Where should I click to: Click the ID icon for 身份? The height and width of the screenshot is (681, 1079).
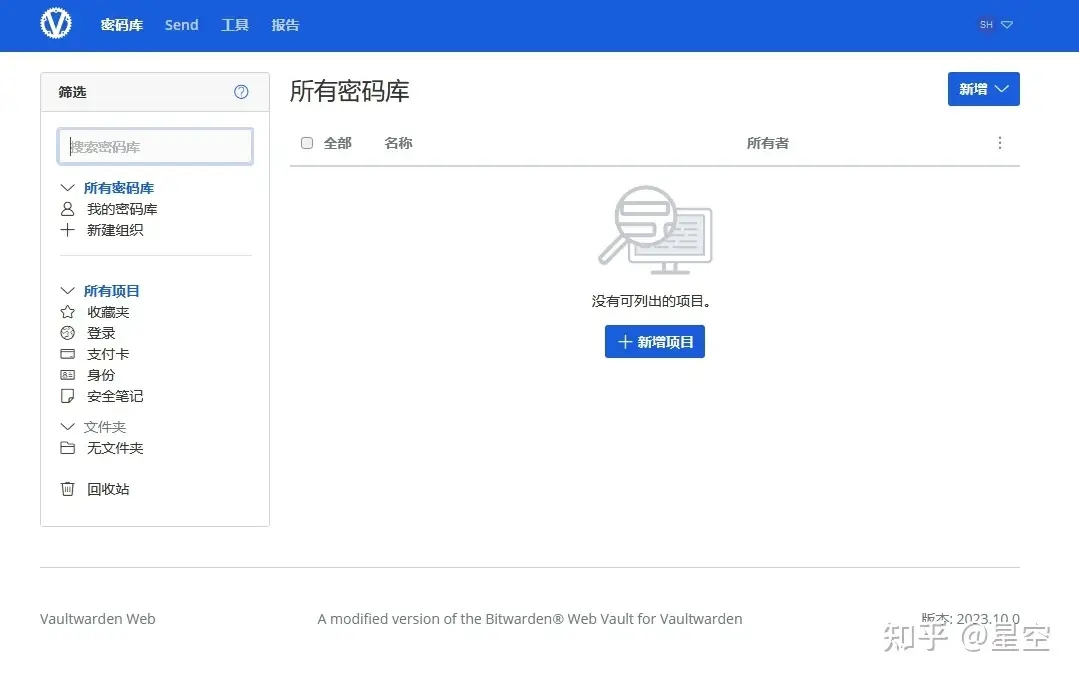tap(68, 375)
